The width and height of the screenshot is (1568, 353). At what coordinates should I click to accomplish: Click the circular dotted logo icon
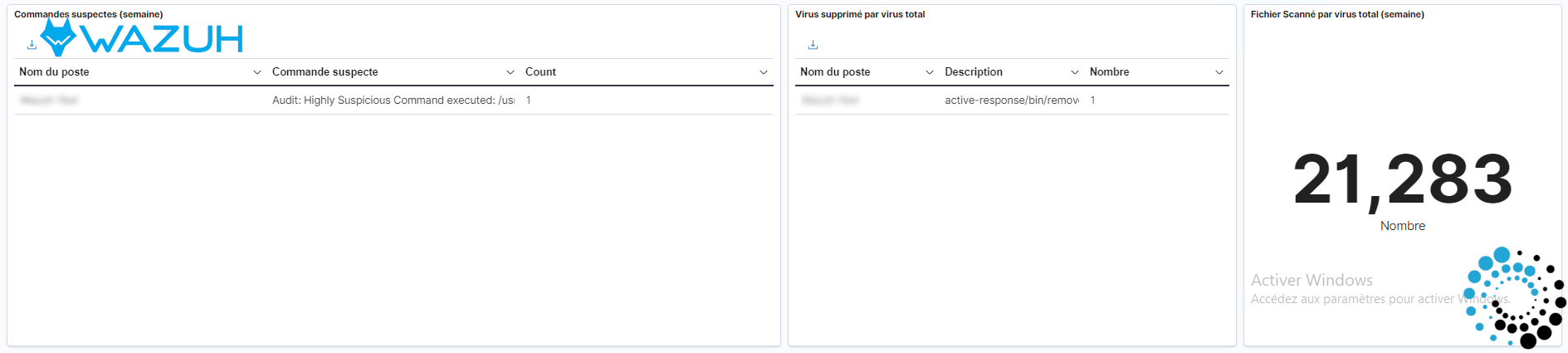pos(1514,297)
